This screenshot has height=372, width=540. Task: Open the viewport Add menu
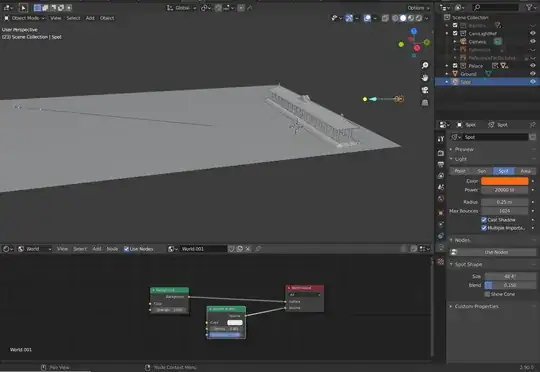click(x=90, y=18)
